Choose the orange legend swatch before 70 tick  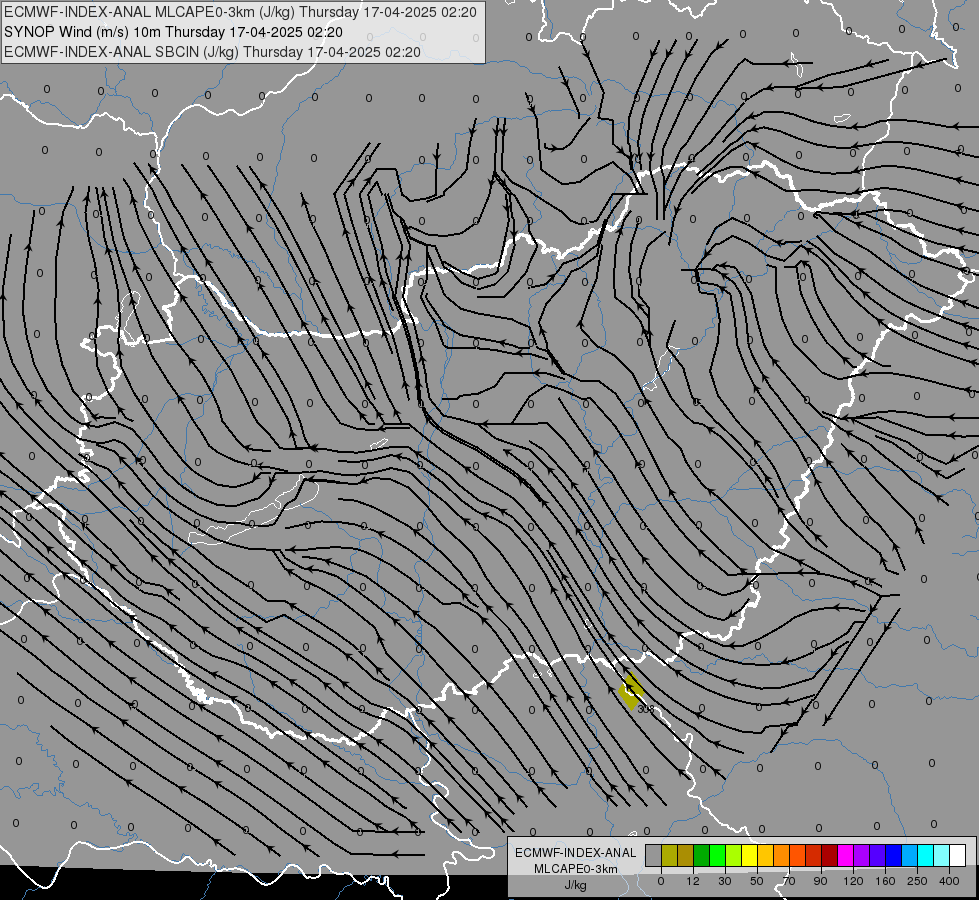point(782,855)
